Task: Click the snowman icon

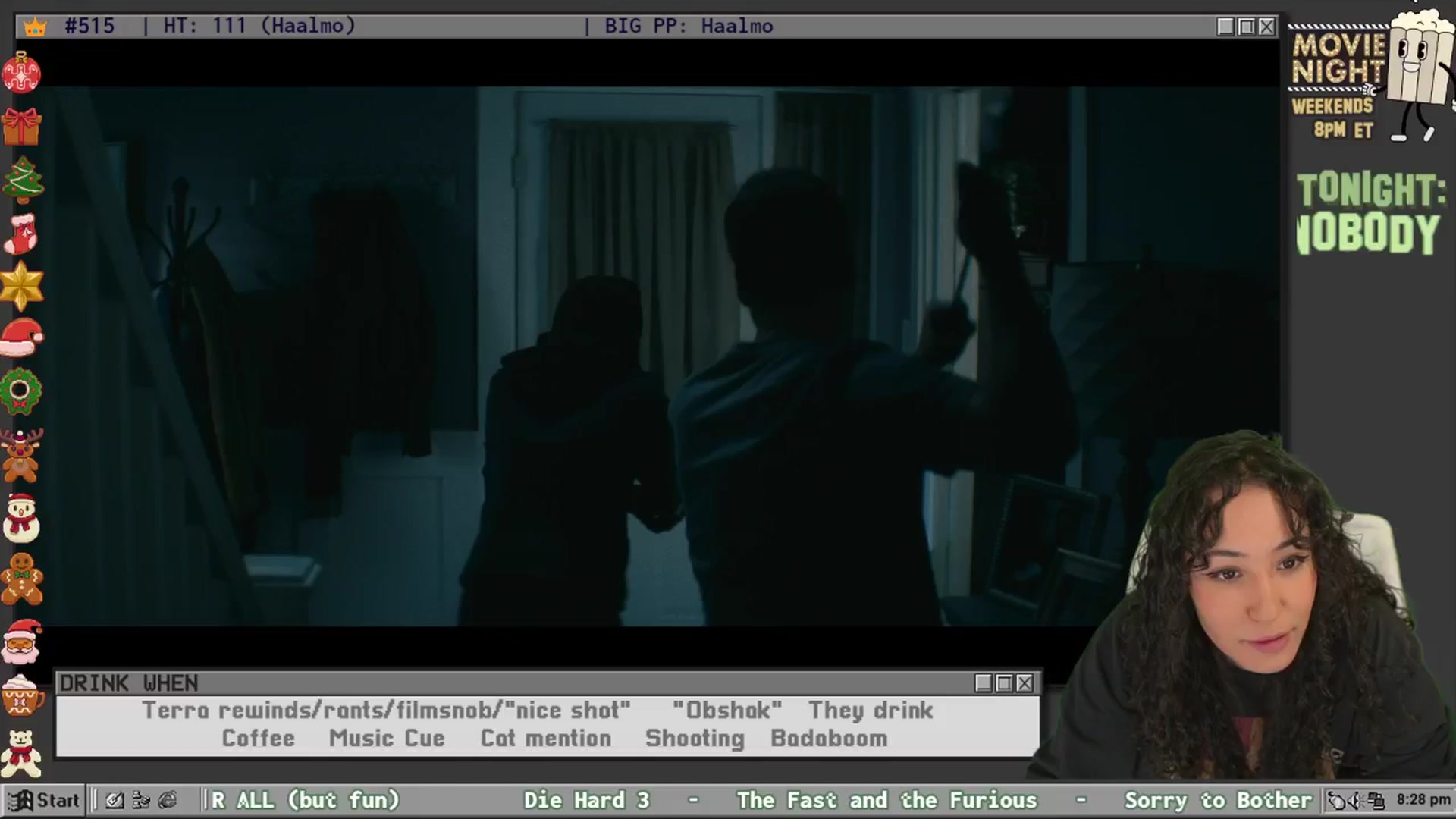Action: click(x=21, y=518)
